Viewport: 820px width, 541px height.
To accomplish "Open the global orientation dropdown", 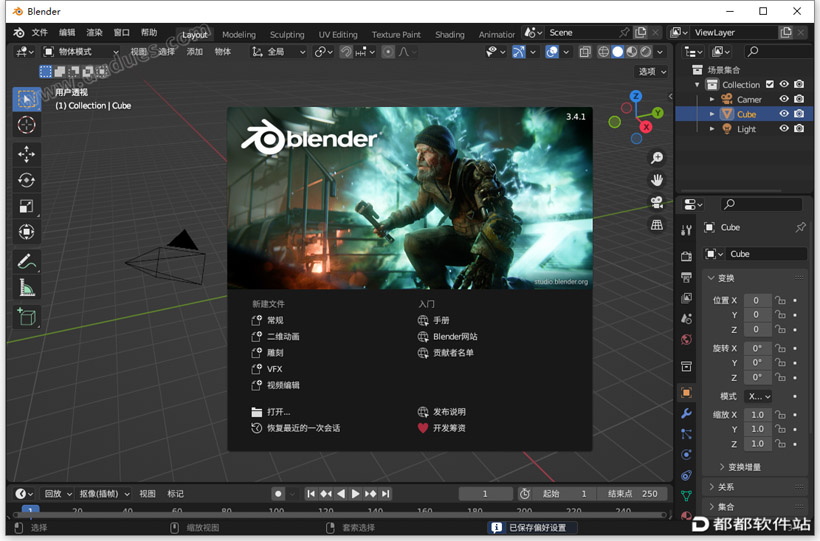I will click(279, 52).
